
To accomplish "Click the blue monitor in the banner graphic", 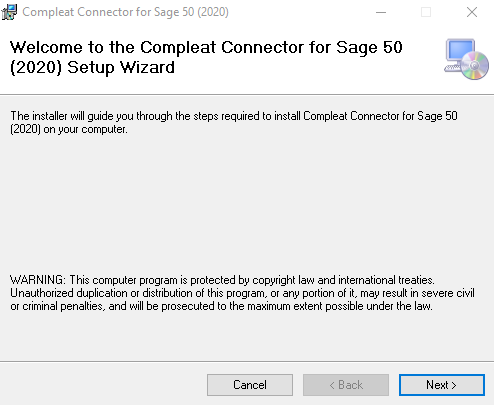I will [x=461, y=52].
